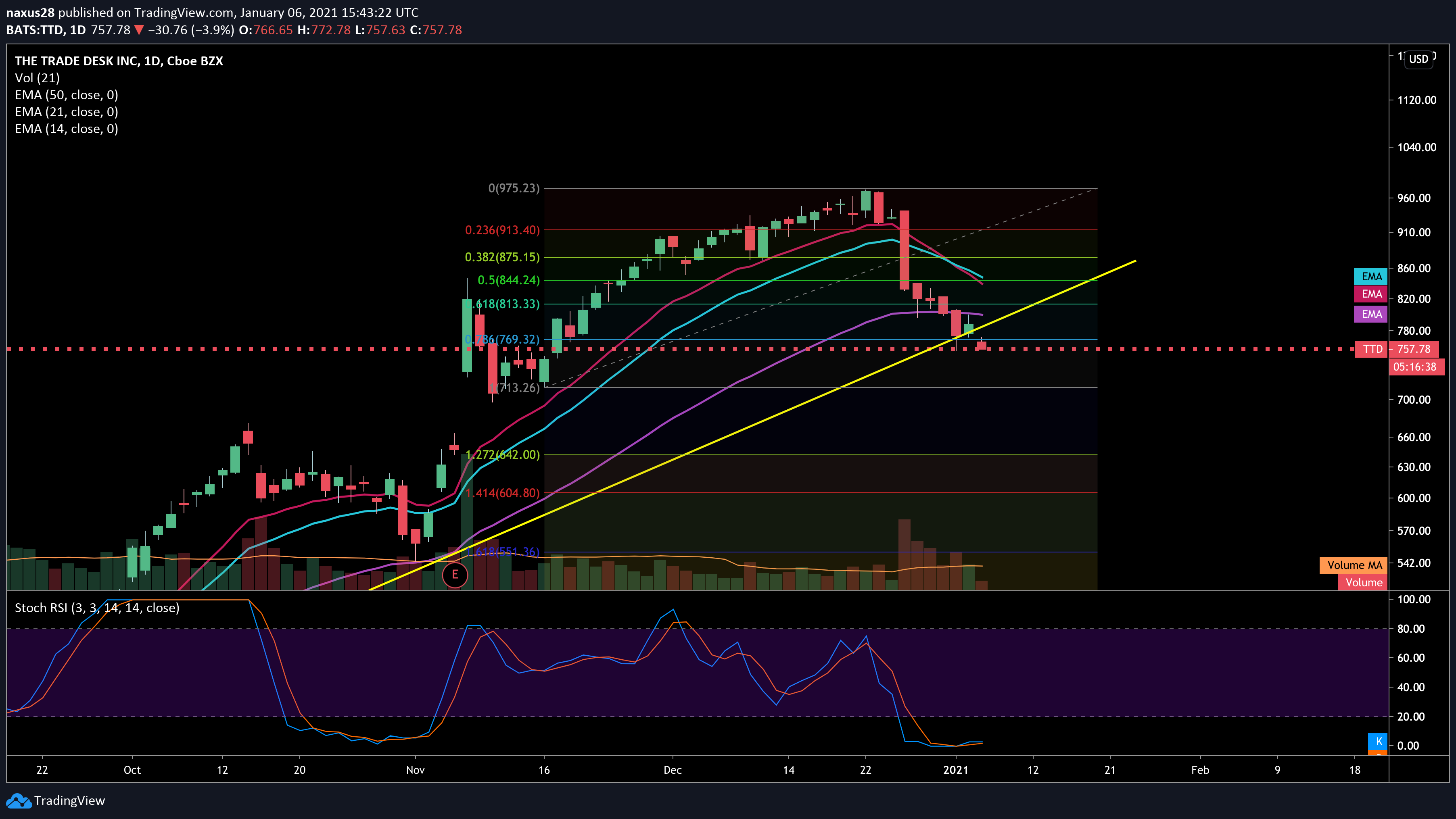This screenshot has height=819, width=1456.
Task: Click the open value "O:766.65"
Action: 265,30
